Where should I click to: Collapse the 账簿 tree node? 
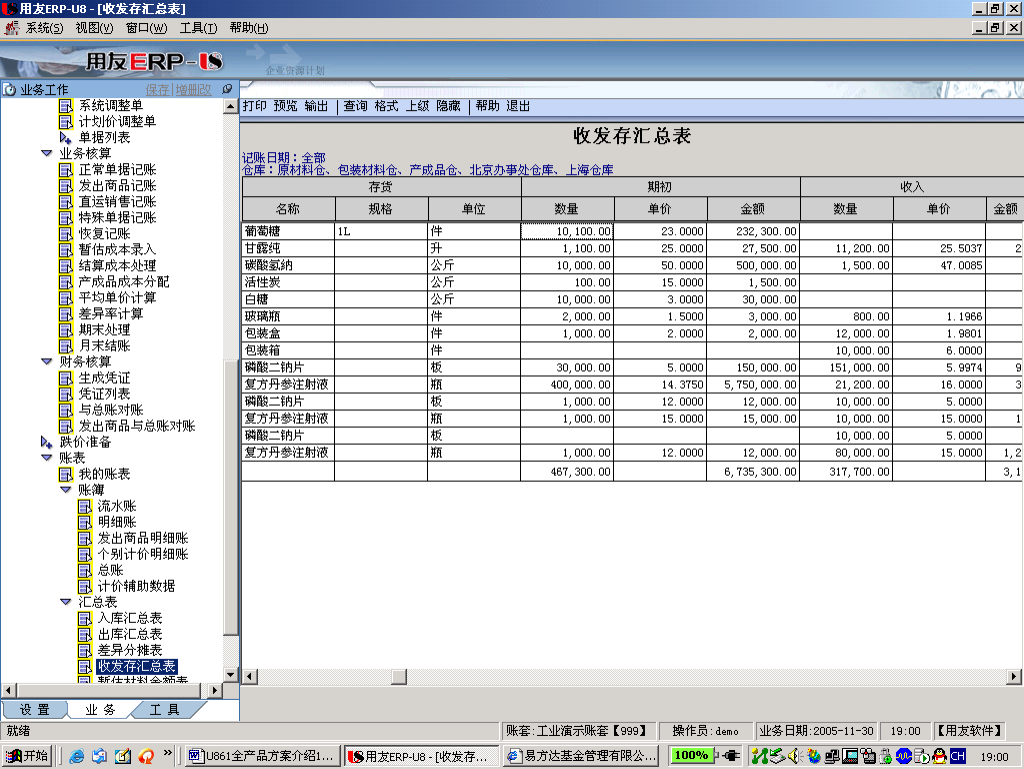[65, 490]
